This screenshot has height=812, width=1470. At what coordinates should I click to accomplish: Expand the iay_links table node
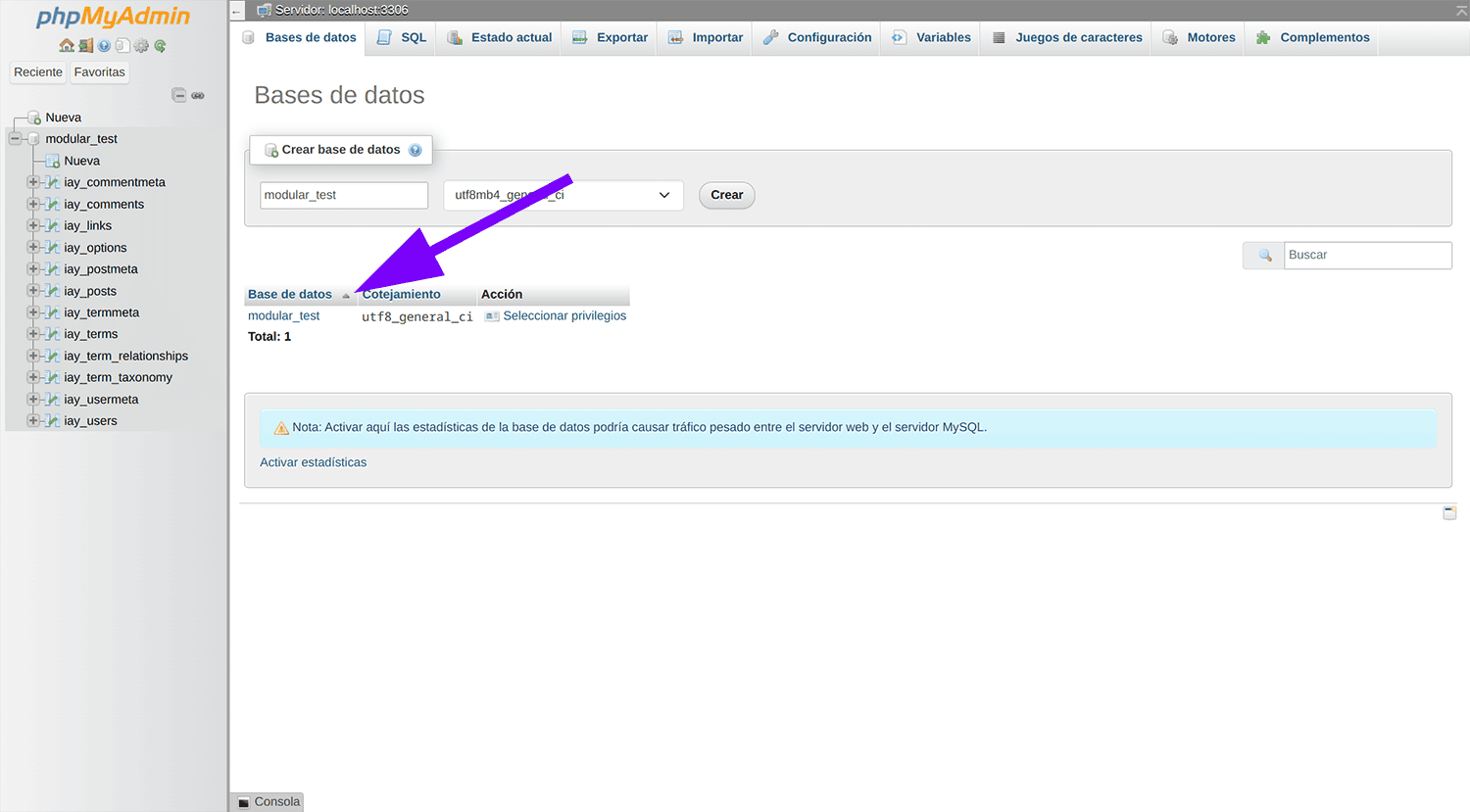[33, 225]
